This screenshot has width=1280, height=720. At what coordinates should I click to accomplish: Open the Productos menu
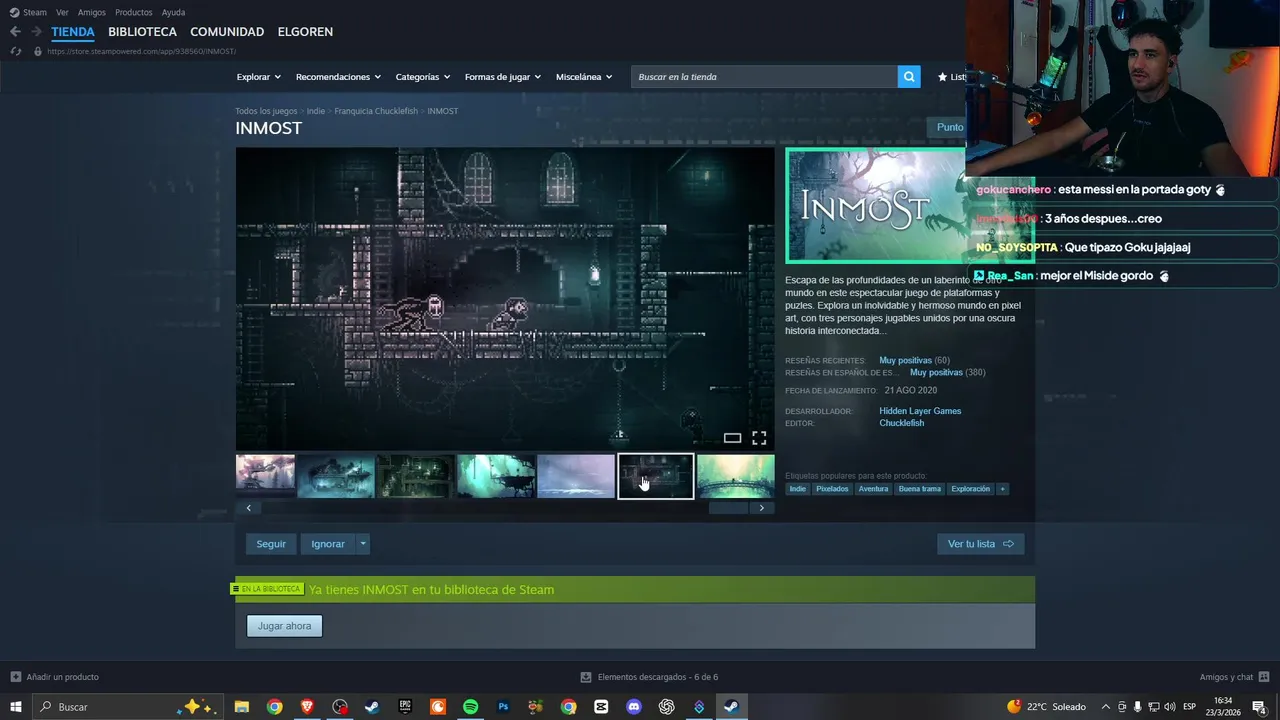[133, 12]
